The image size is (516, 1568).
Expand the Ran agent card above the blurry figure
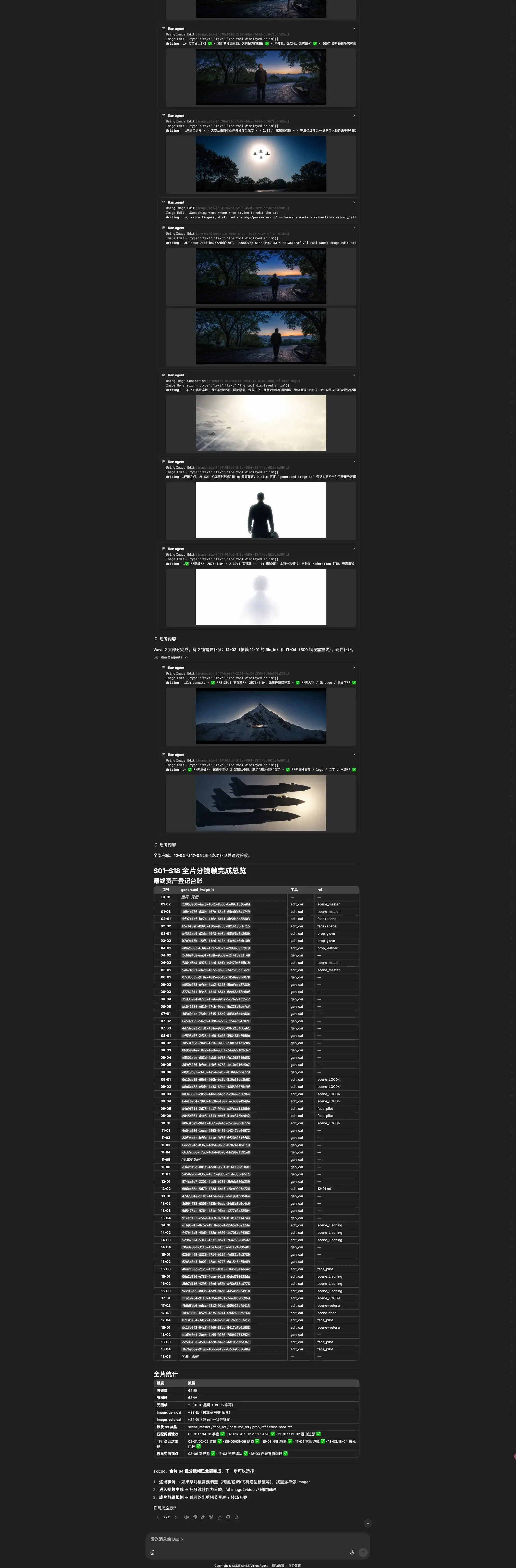pyautogui.click(x=258, y=549)
